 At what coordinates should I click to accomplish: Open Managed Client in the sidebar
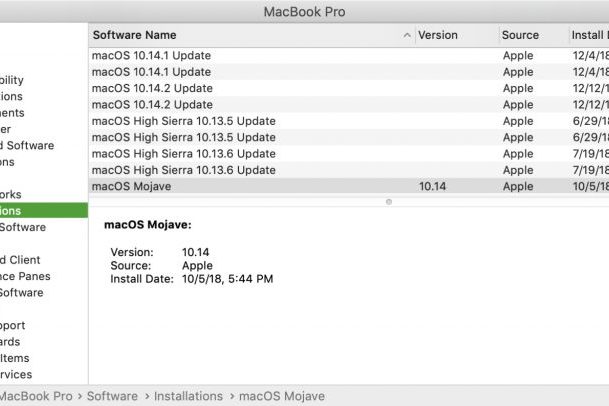[x=25, y=260]
